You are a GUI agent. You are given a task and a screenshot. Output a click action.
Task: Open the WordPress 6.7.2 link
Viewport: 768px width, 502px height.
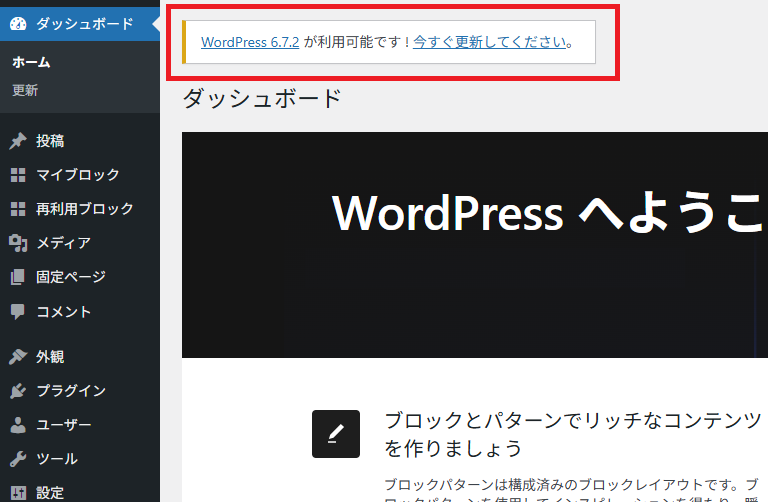(x=250, y=43)
